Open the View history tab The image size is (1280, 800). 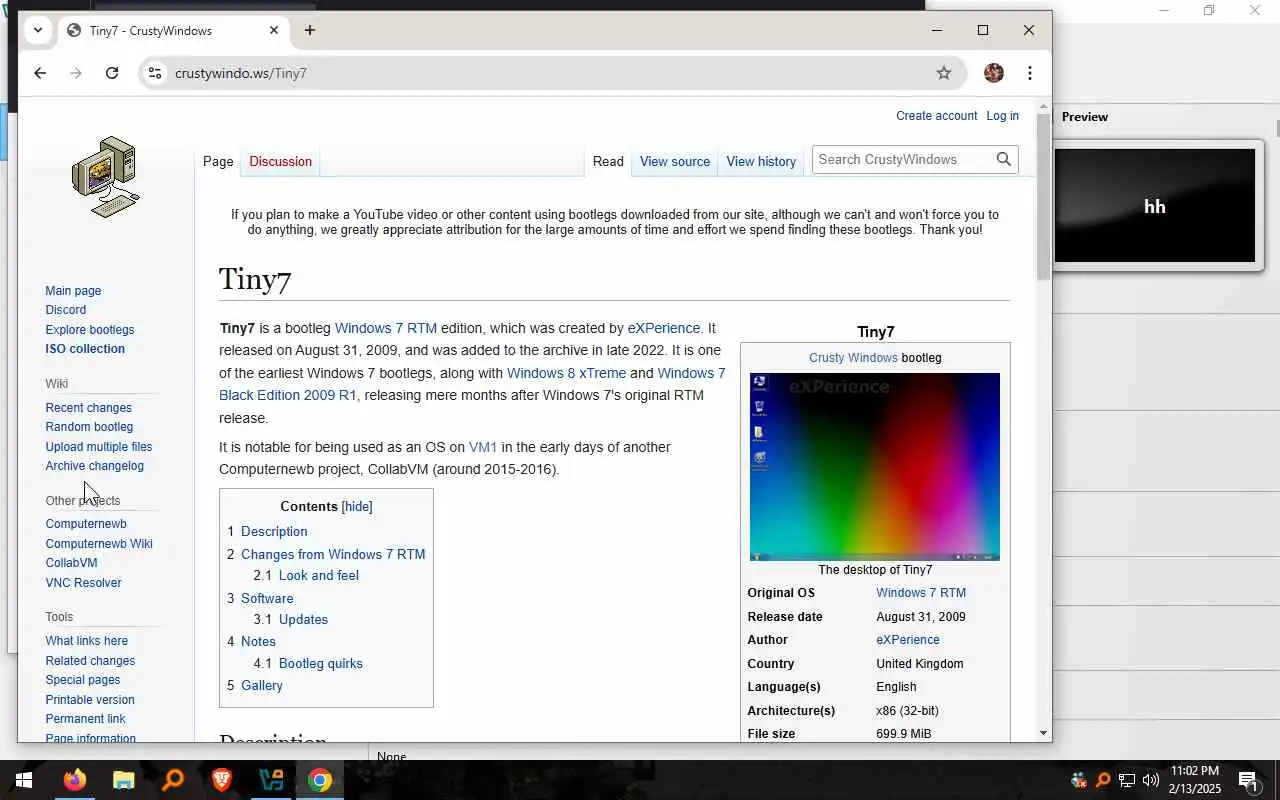(761, 161)
